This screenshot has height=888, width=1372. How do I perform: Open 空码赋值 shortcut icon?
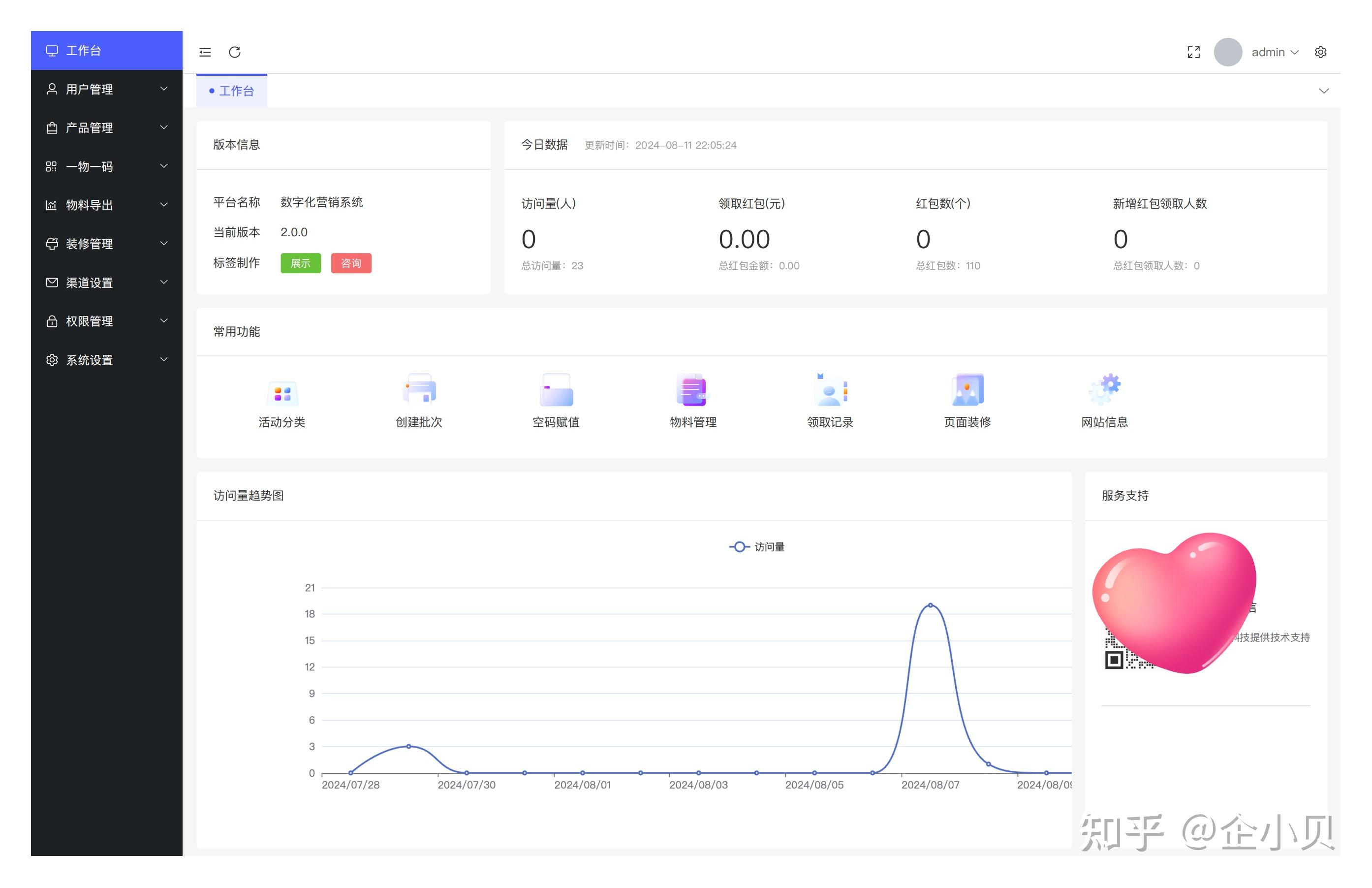(556, 390)
